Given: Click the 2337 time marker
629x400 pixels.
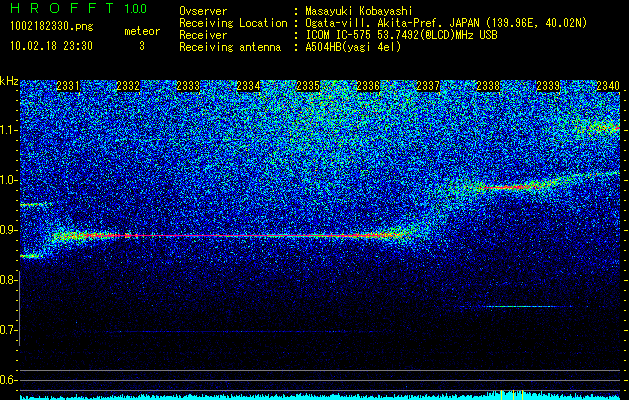Looking at the screenshot, I should pyautogui.click(x=428, y=86).
